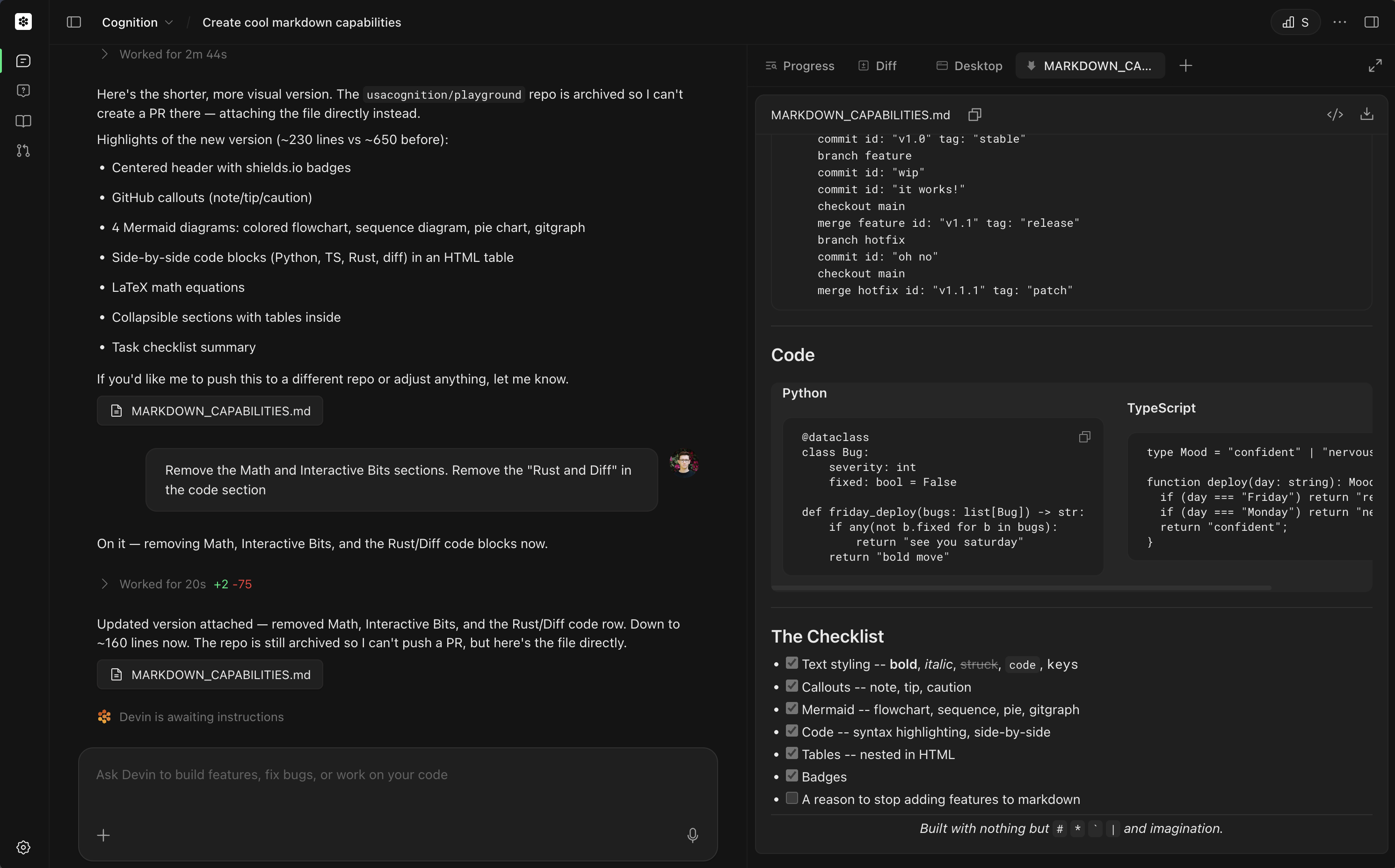
Task: Add a new tab with plus icon
Action: [x=1185, y=66]
